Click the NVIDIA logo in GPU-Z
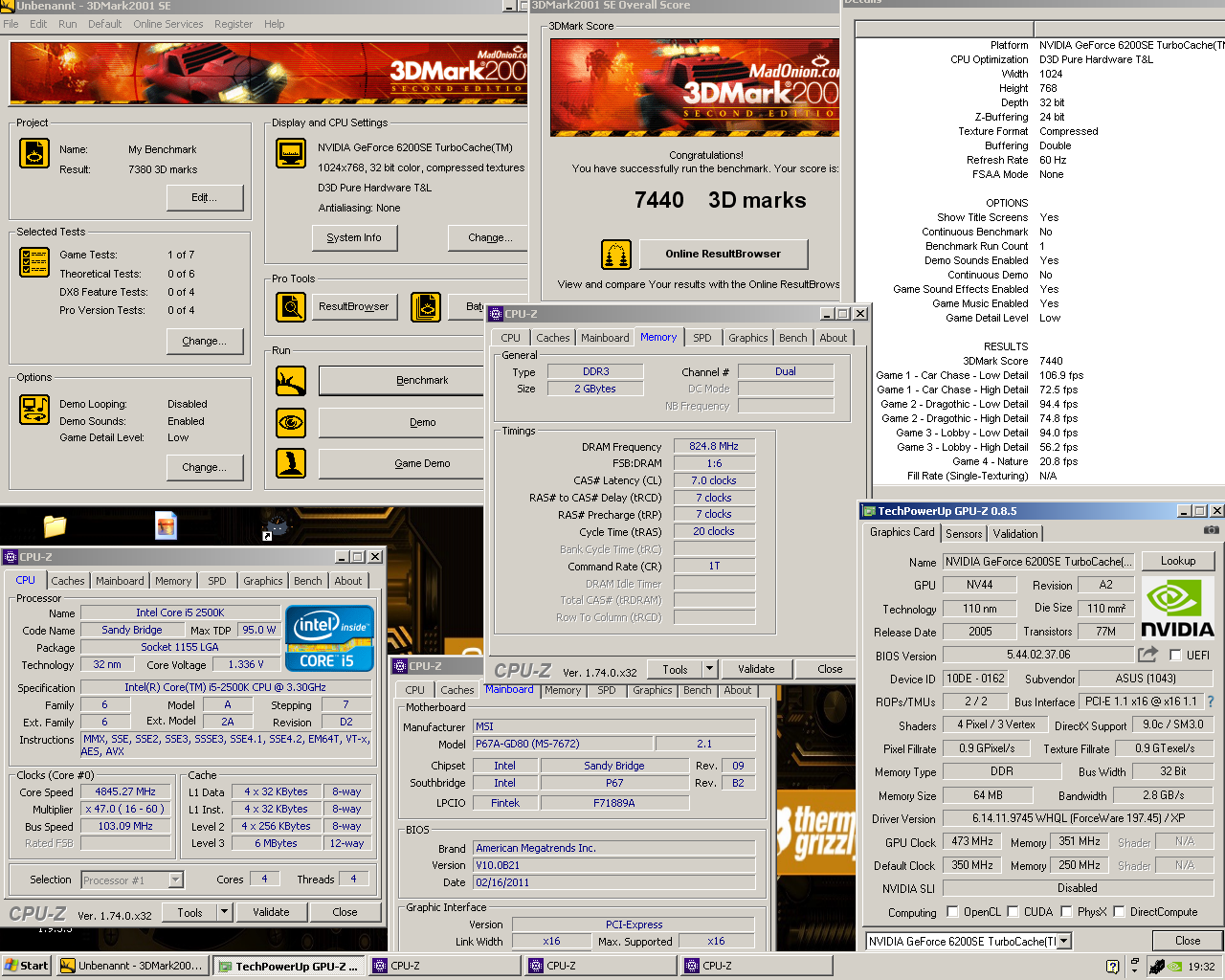1225x980 pixels. [x=1177, y=608]
